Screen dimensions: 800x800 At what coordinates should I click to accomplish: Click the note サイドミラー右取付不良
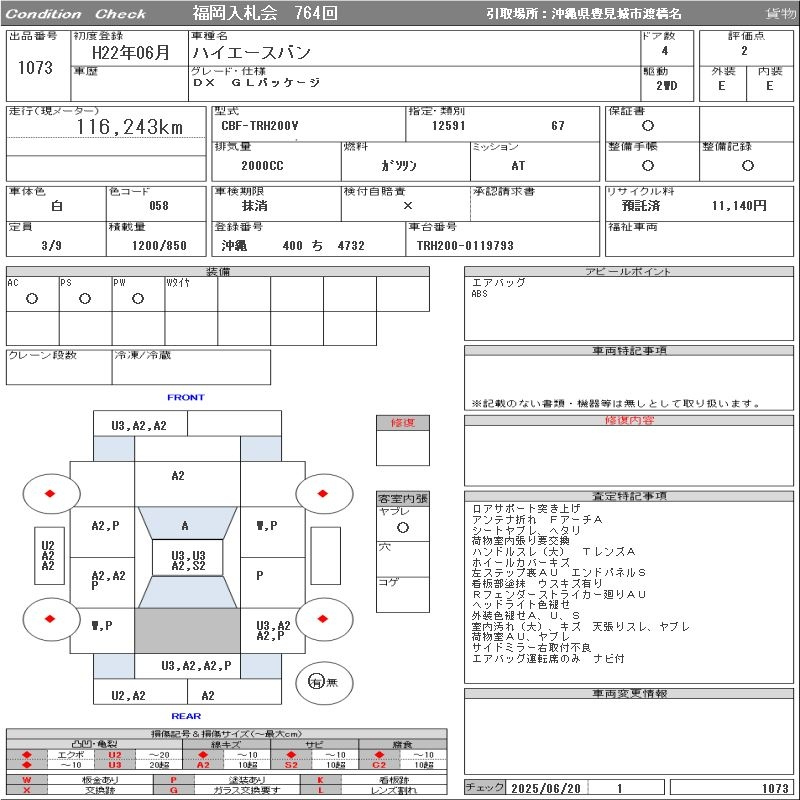[531, 647]
